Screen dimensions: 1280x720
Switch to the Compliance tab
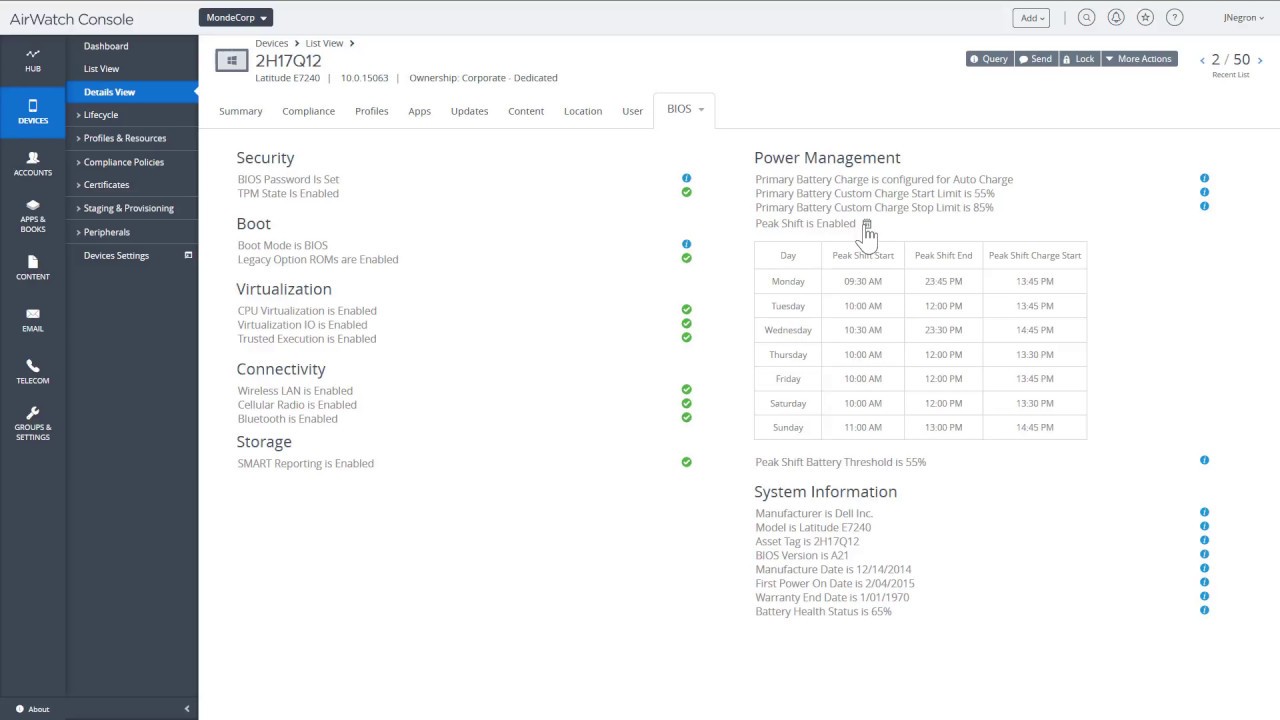[308, 111]
